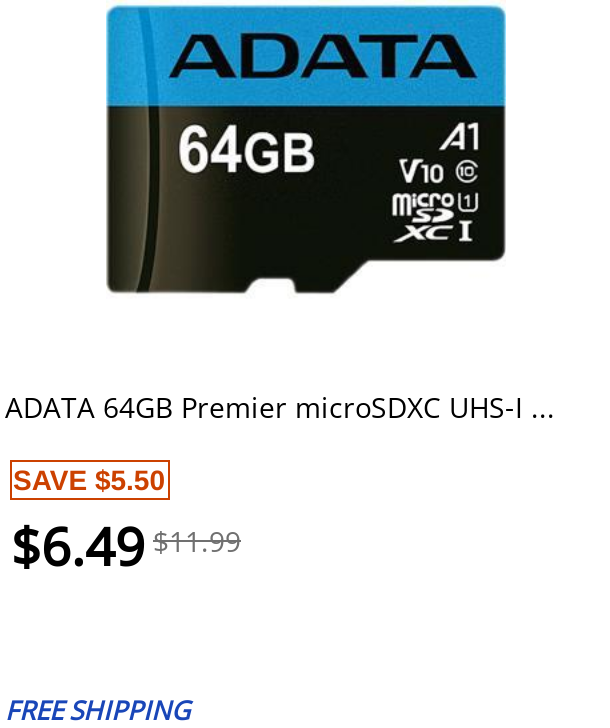This screenshot has height=728, width=610.
Task: Click the XC logo on the card
Action: click(x=423, y=233)
